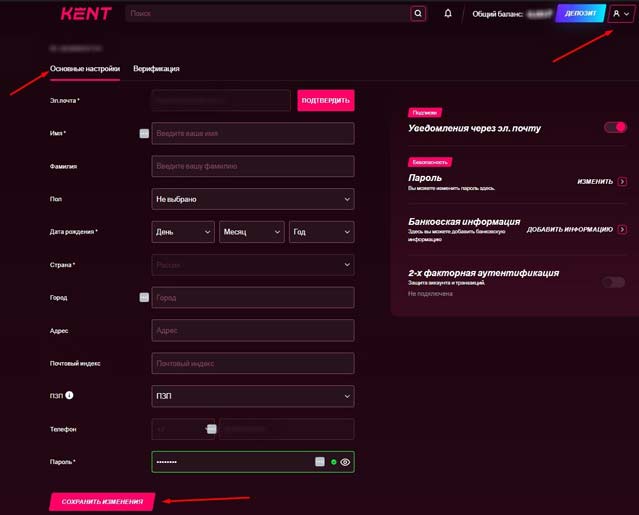Toggle email notifications switch
639x515 pixels.
click(614, 127)
